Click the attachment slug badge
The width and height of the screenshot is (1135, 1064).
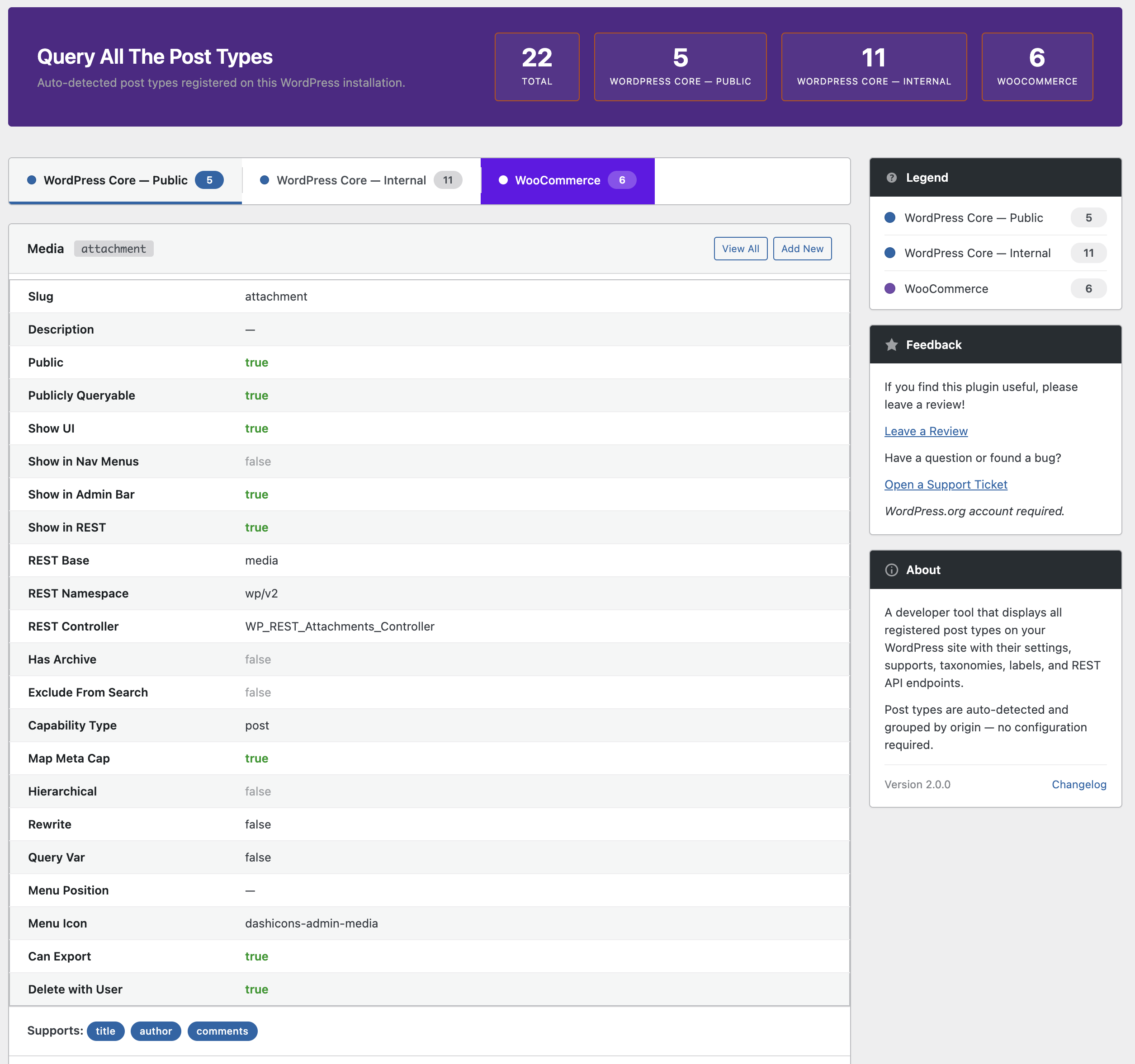(x=113, y=248)
